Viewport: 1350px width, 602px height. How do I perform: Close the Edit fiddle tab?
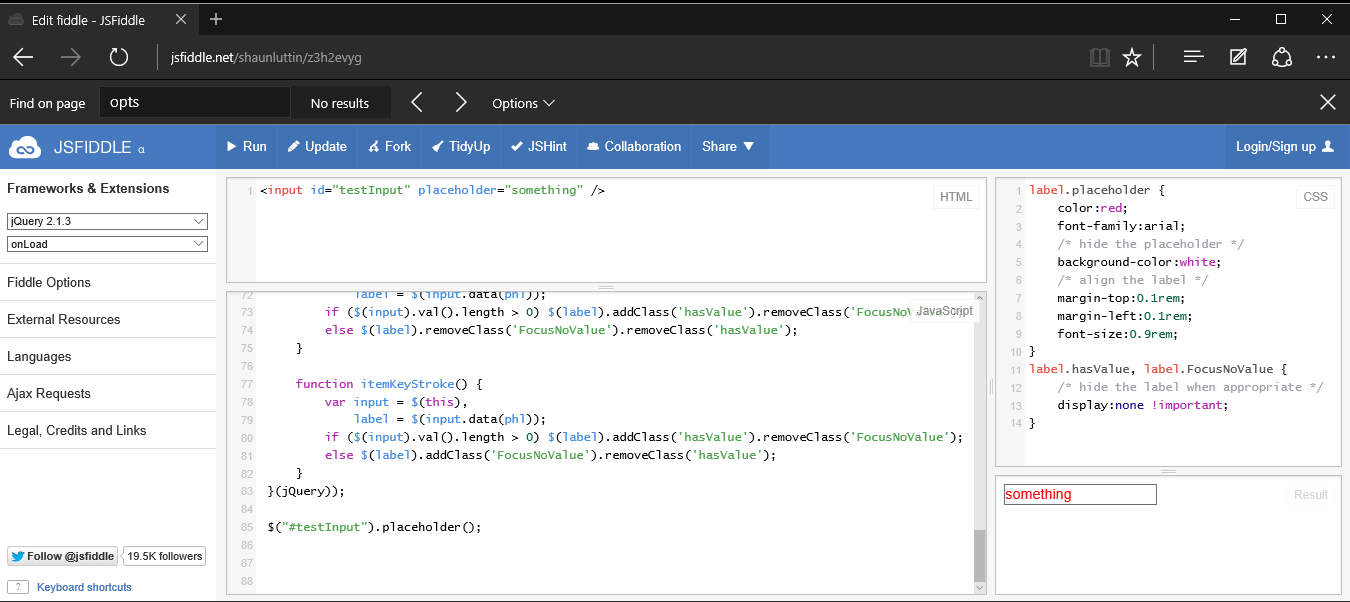183,20
